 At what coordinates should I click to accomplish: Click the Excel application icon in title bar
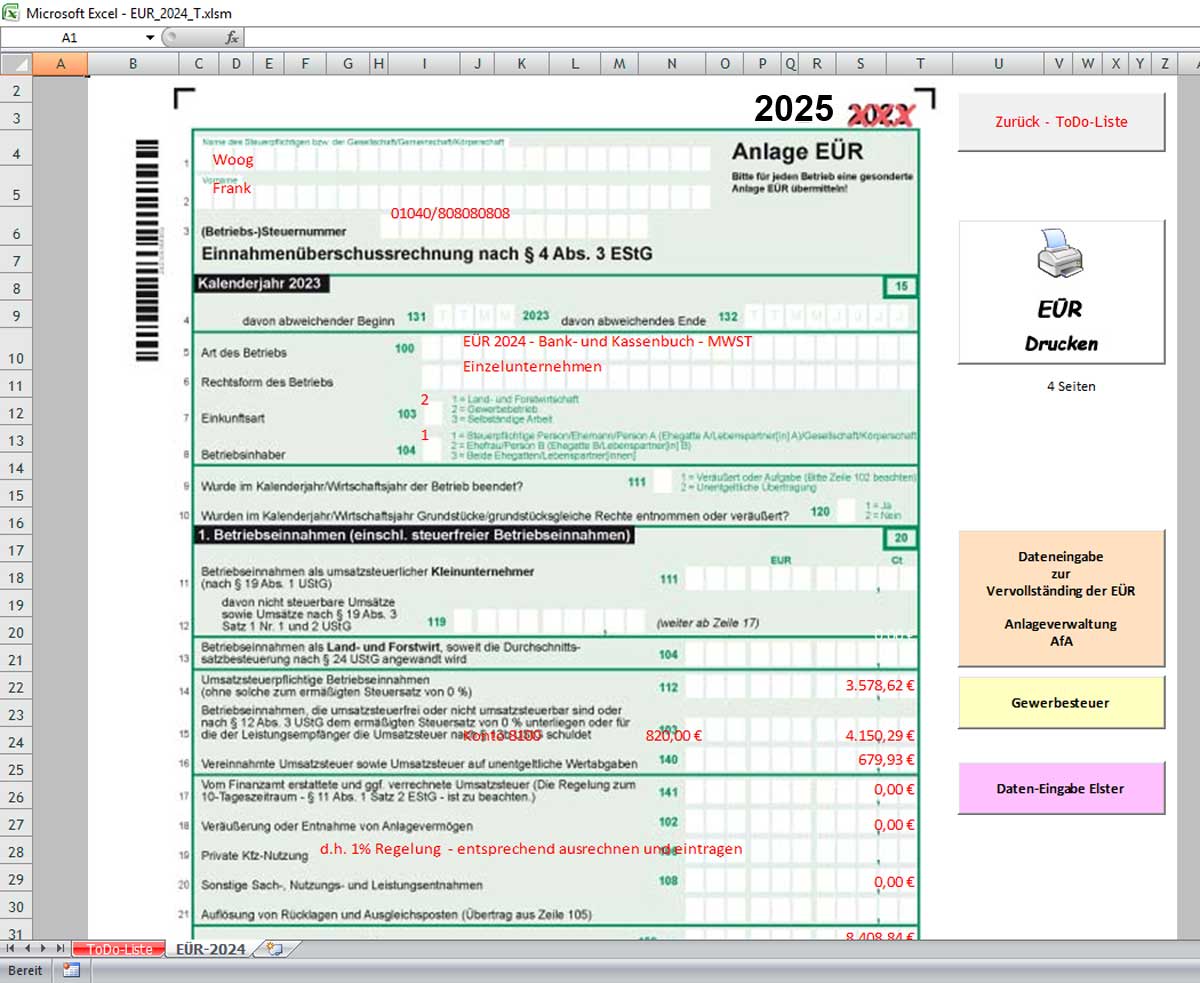[11, 12]
